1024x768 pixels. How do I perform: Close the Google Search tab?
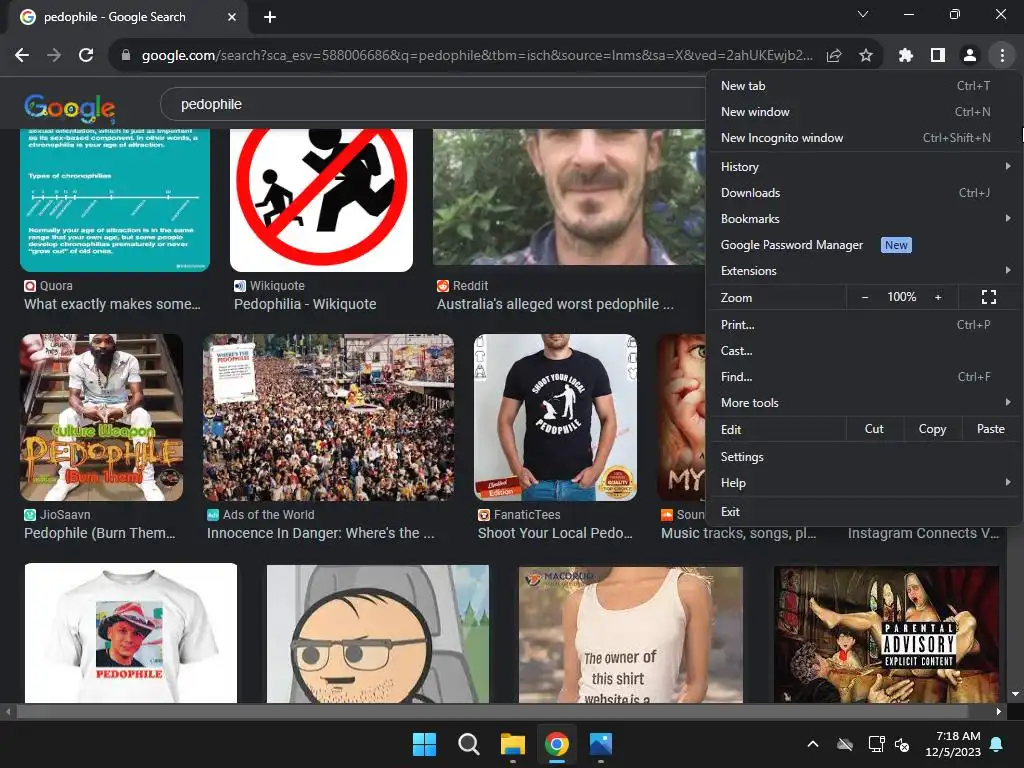[232, 17]
